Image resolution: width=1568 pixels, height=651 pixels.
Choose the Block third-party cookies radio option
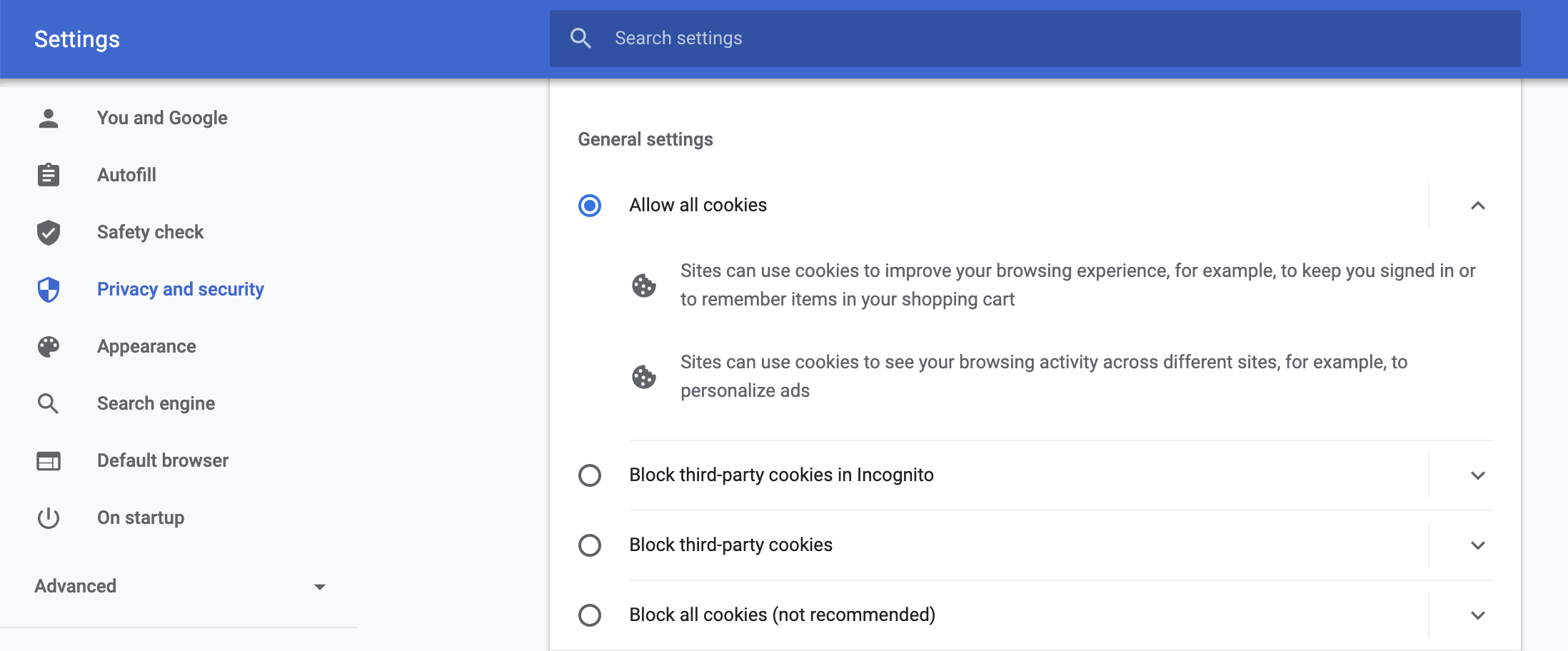click(x=590, y=545)
